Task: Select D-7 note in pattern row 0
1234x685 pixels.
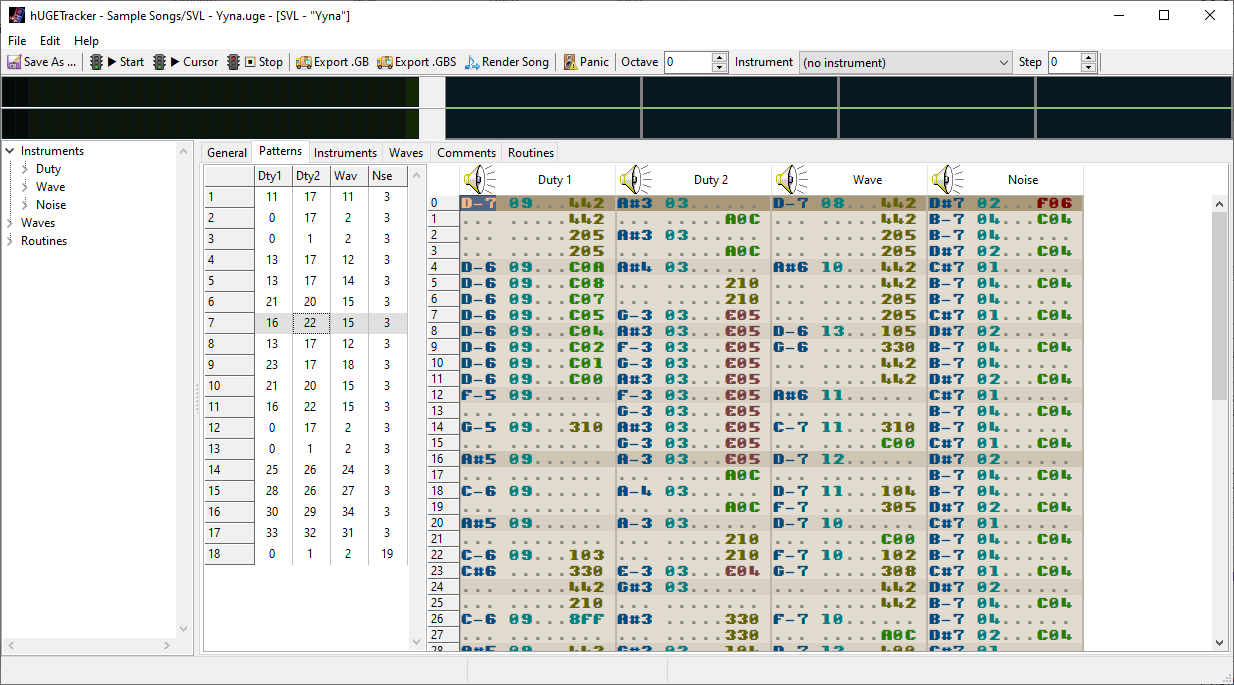Action: (x=477, y=203)
